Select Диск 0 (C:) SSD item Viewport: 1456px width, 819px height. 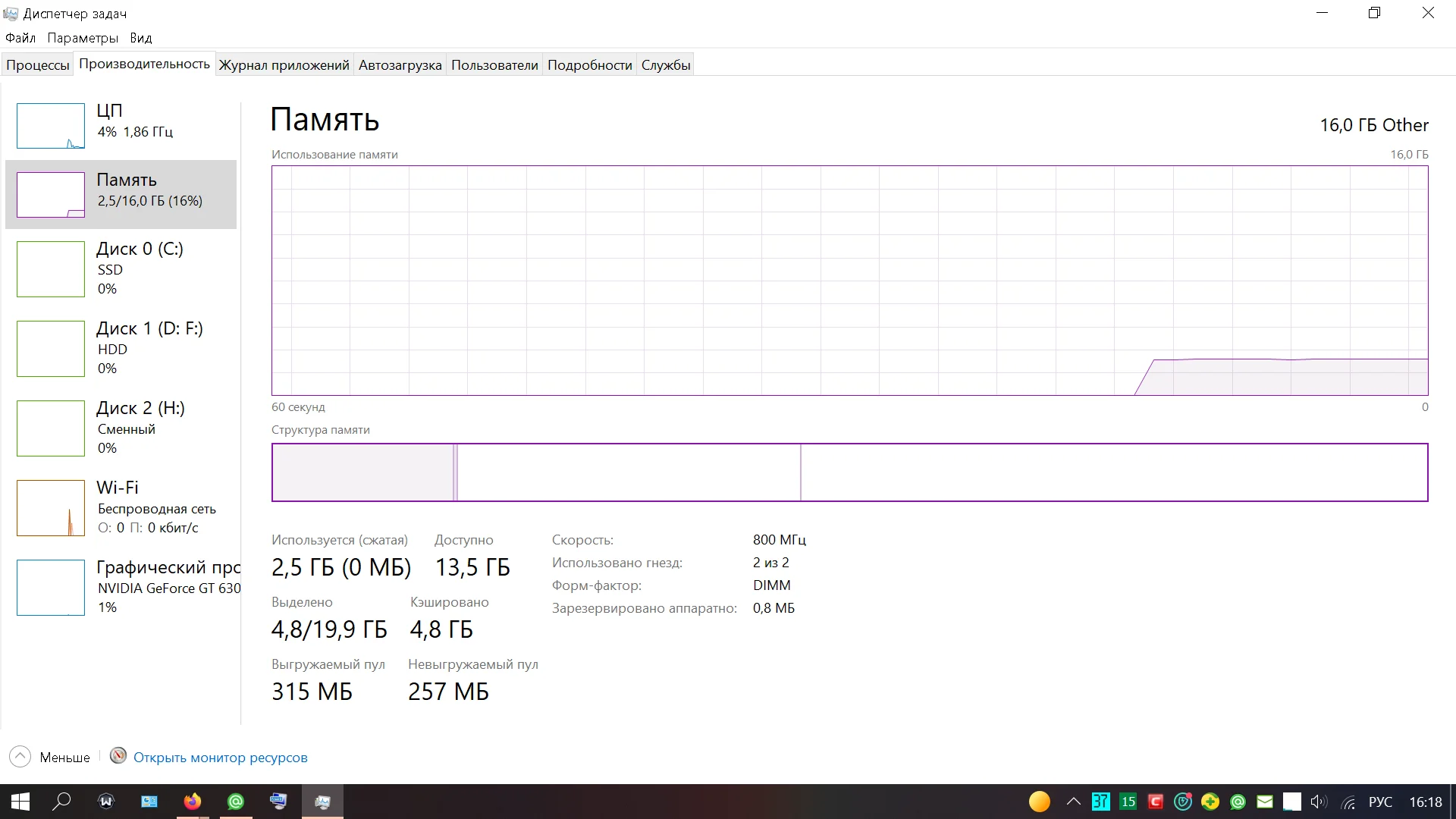tap(121, 268)
